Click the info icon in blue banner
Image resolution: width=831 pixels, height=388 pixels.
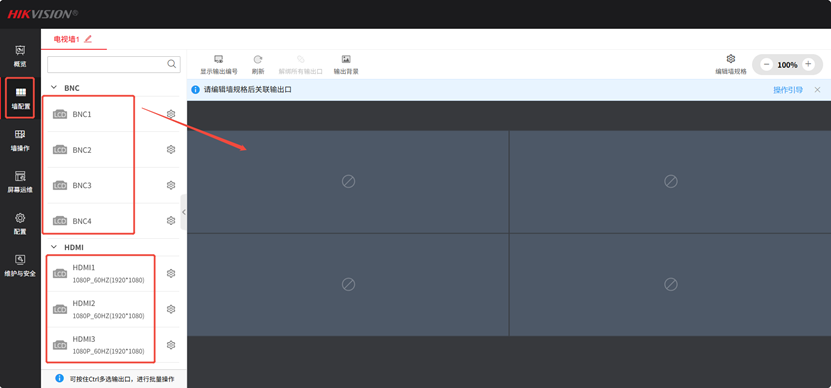coord(196,90)
